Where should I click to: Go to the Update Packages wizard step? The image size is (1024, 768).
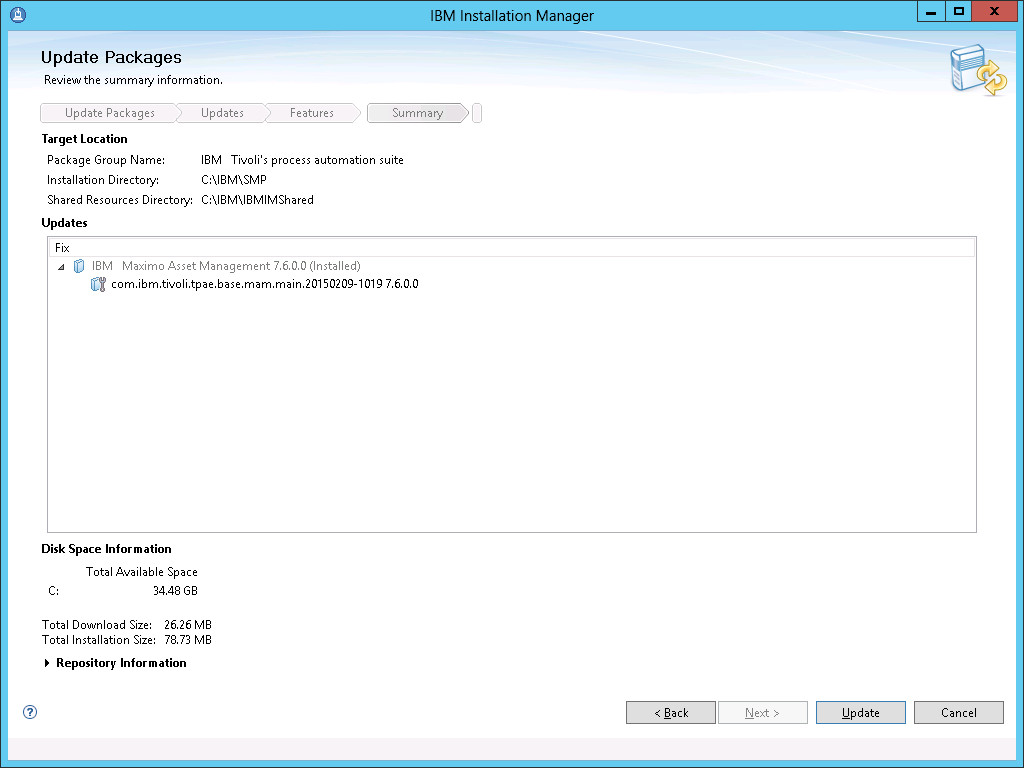pyautogui.click(x=109, y=113)
